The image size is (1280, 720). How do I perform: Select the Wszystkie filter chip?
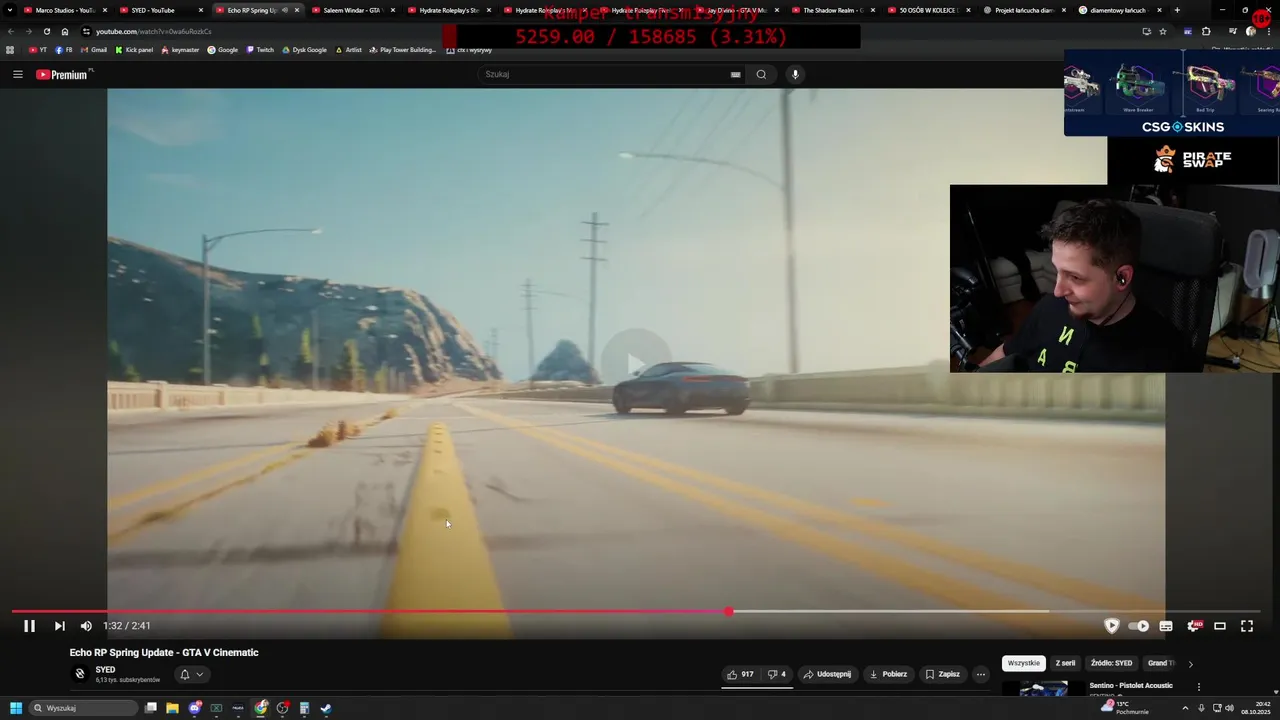tap(1023, 663)
